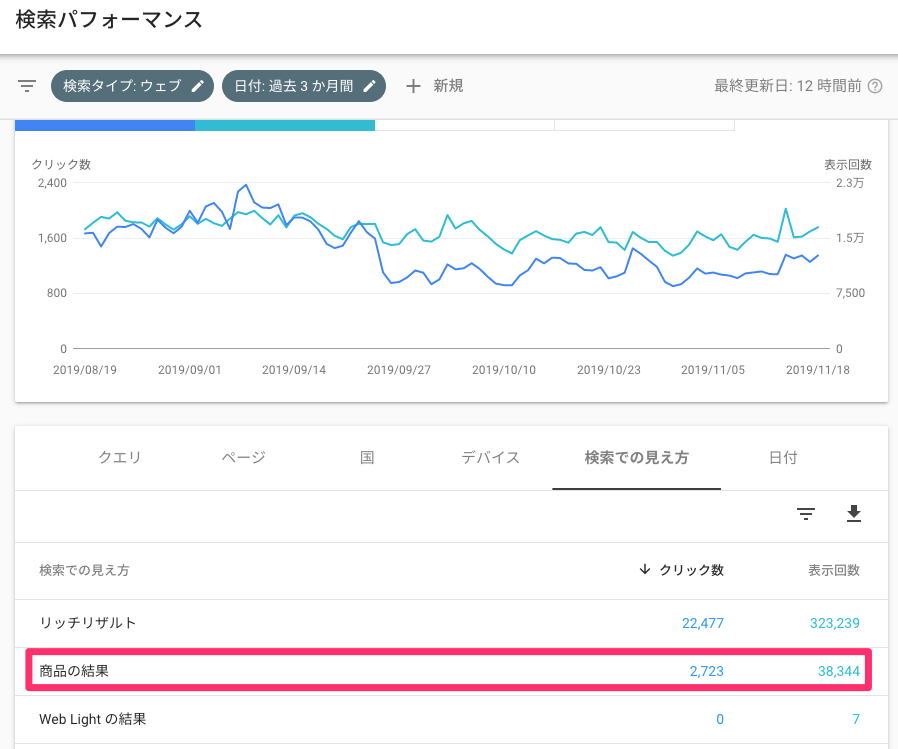Toggle the third white metric card
This screenshot has height=749, width=898.
point(464,125)
